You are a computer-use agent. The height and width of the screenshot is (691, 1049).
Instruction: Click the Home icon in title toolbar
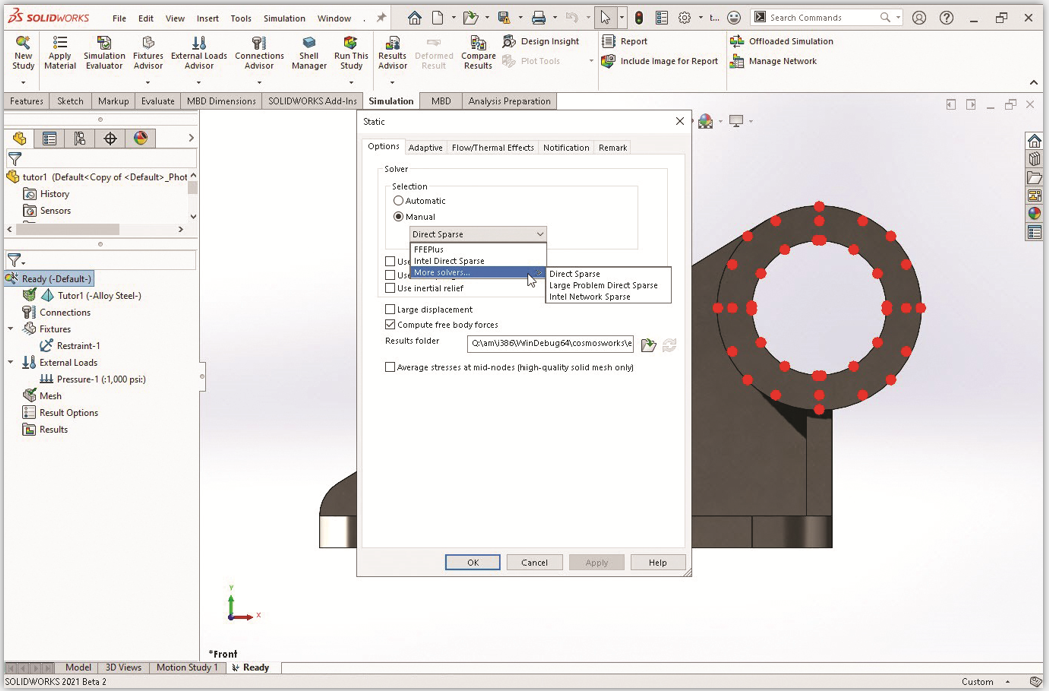[415, 18]
